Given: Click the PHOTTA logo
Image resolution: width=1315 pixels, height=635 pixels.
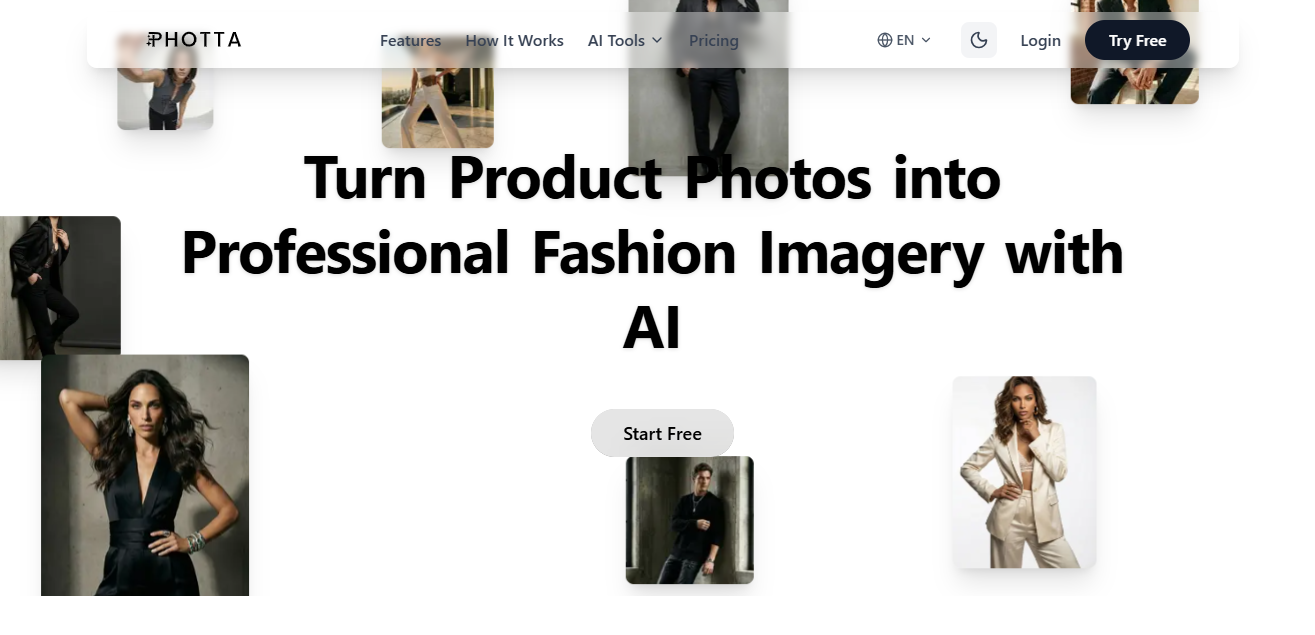Looking at the screenshot, I should 194,40.
